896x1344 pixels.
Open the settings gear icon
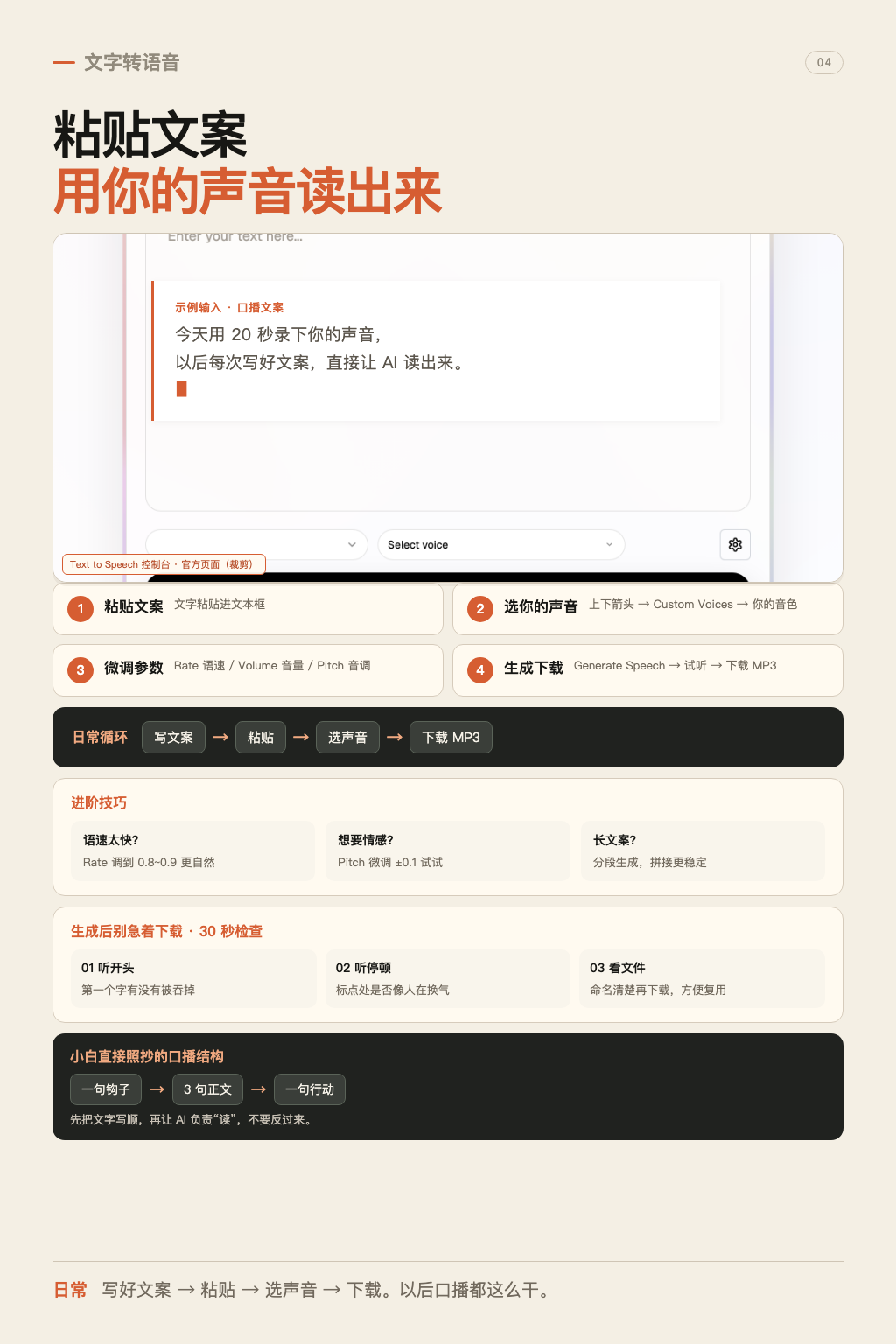pyautogui.click(x=735, y=544)
